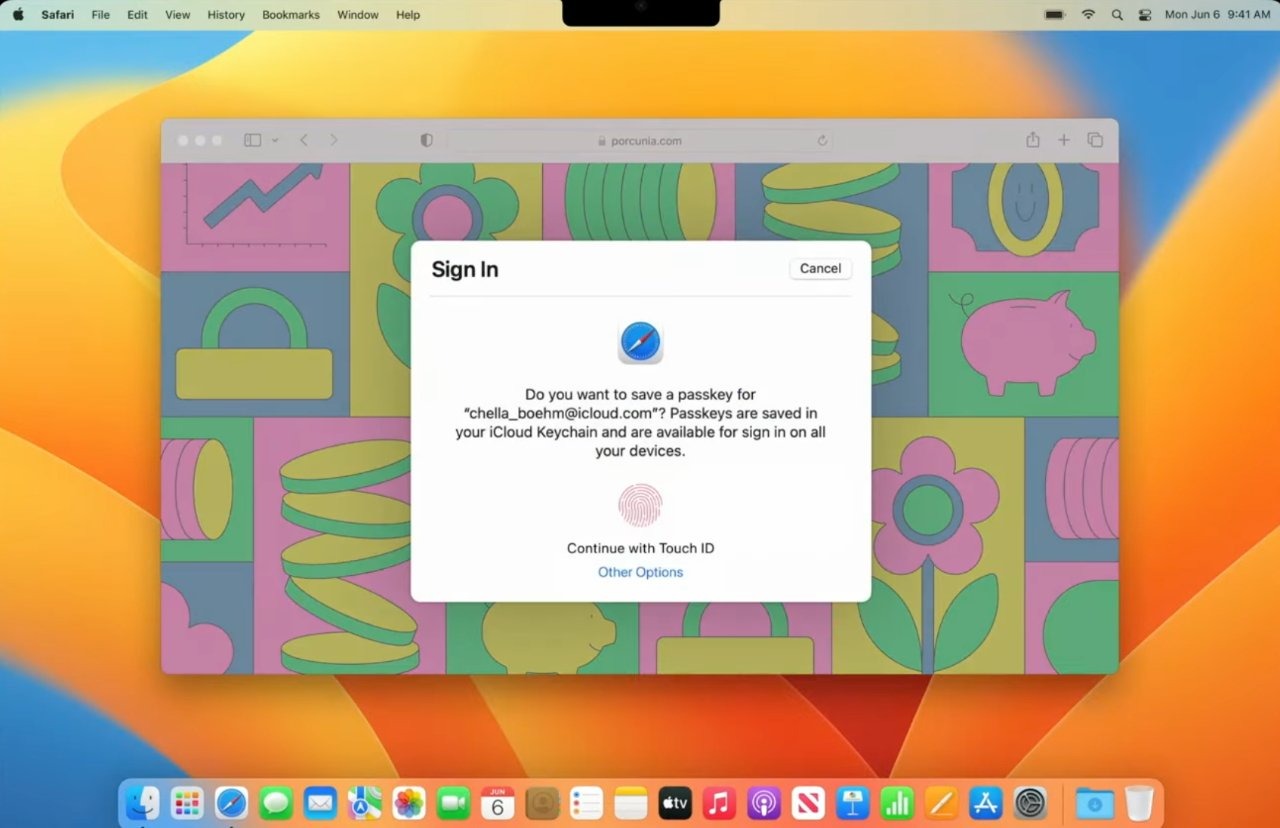Tap the Touch ID fingerprint icon
Image resolution: width=1280 pixels, height=828 pixels.
click(x=640, y=505)
